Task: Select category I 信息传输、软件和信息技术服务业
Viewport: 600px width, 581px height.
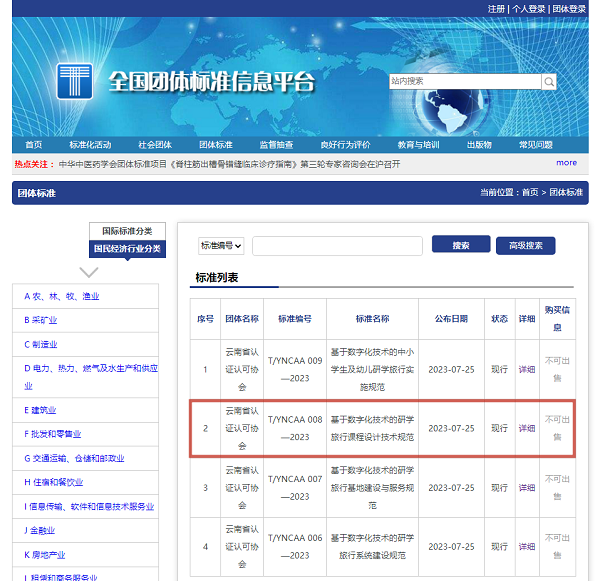Action: tap(89, 507)
